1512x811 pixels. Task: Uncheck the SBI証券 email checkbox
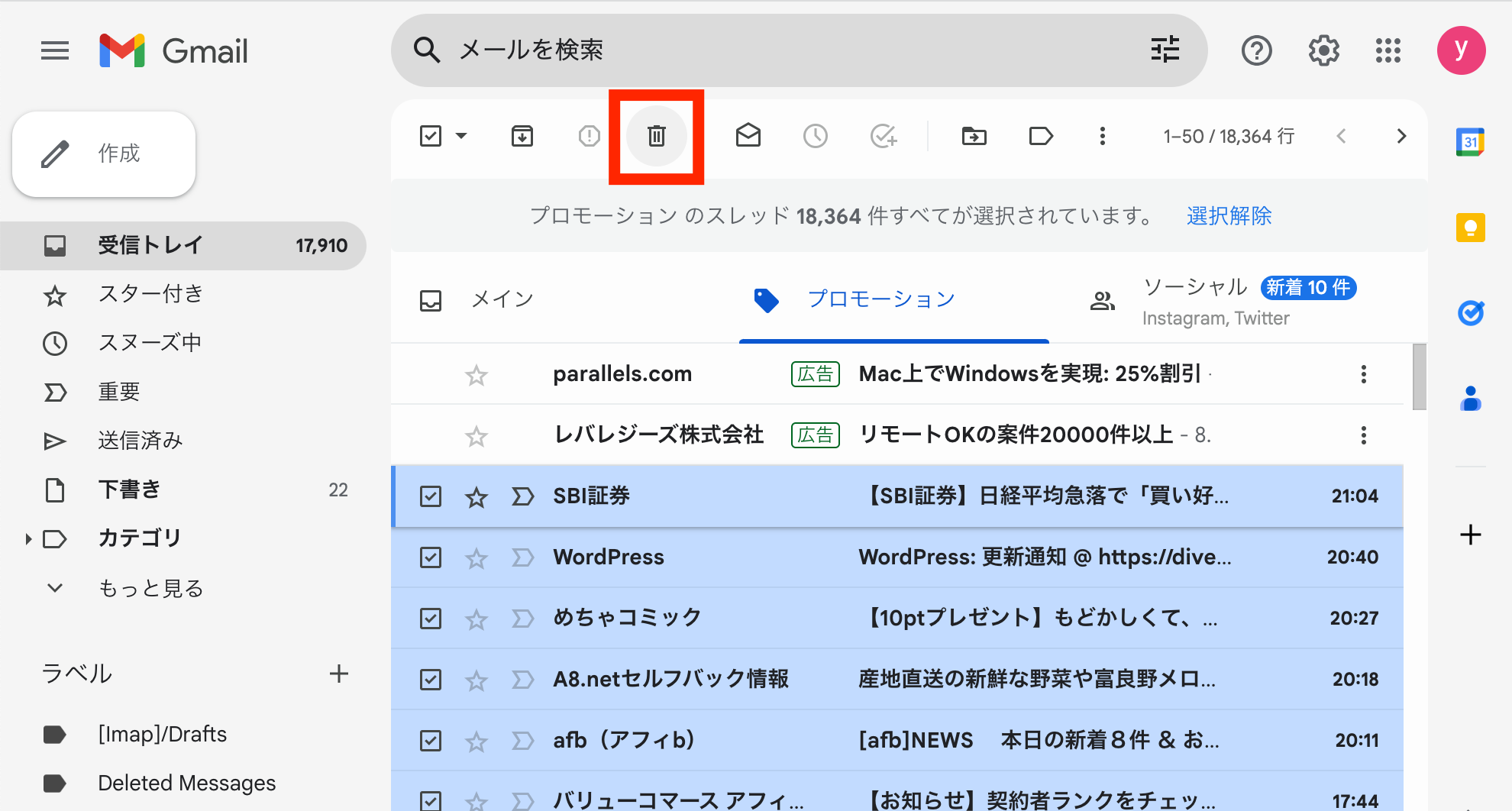431,496
